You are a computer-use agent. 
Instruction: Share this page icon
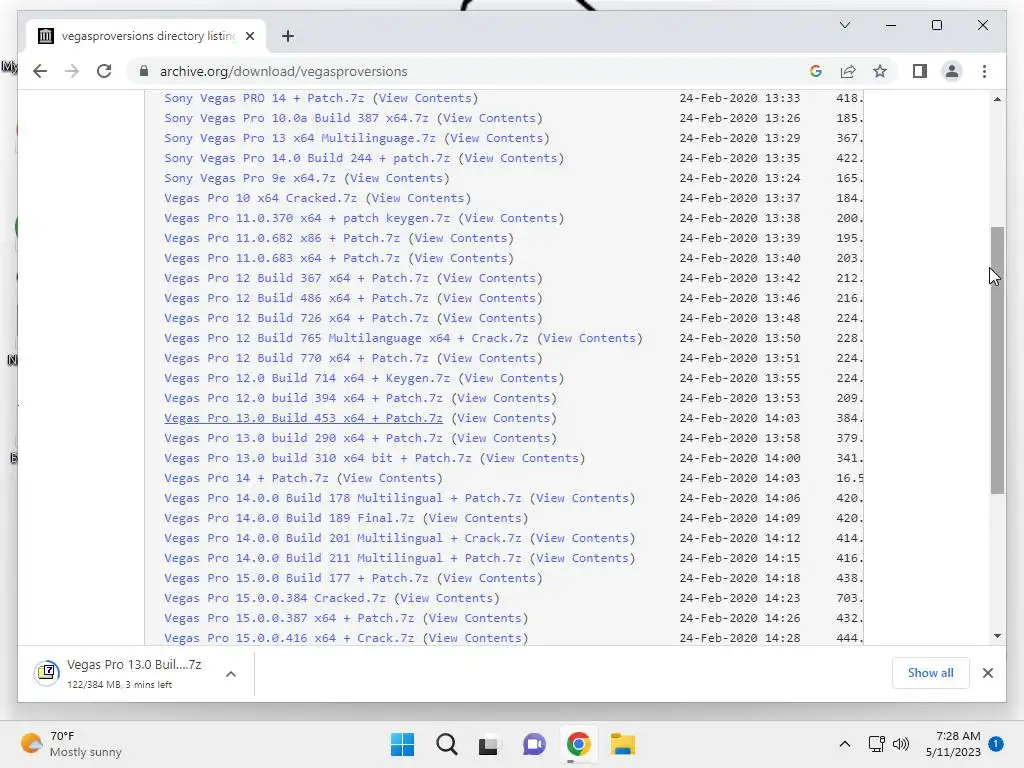tap(848, 71)
